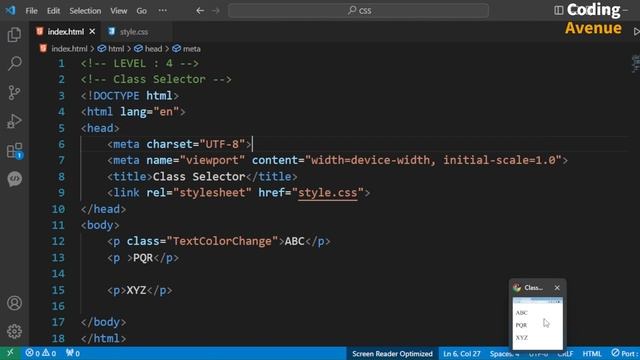The image size is (640, 360).
Task: Switch to the style.css tab
Action: point(134,31)
